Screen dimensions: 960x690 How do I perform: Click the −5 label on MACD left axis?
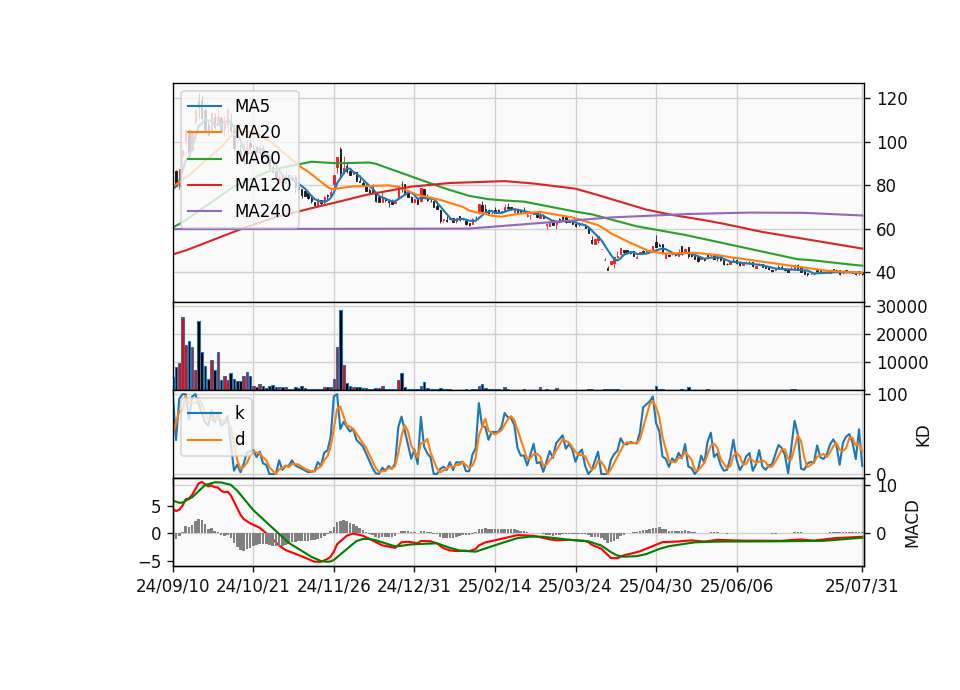(151, 562)
